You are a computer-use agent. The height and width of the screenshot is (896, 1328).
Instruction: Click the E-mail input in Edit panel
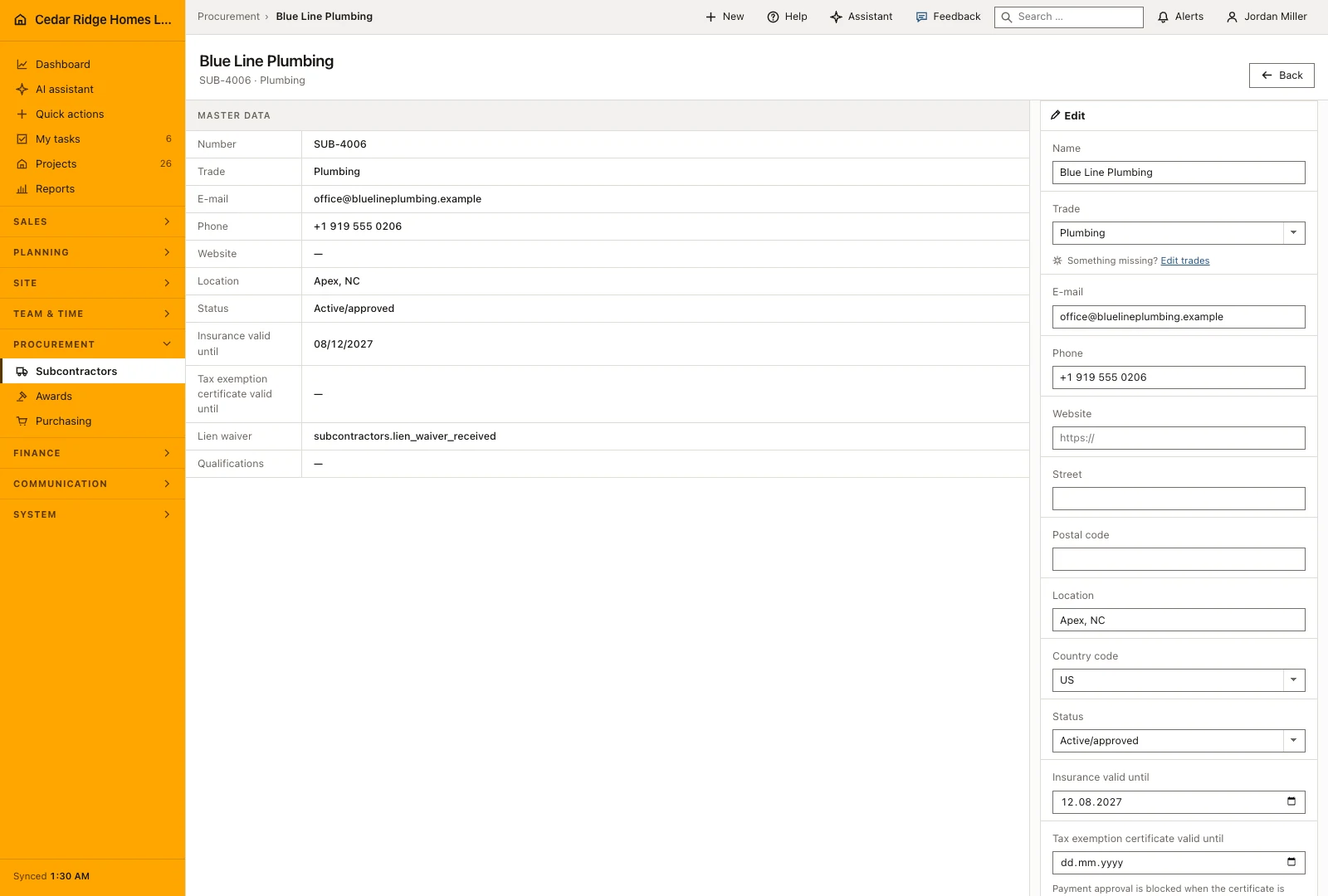click(1179, 317)
